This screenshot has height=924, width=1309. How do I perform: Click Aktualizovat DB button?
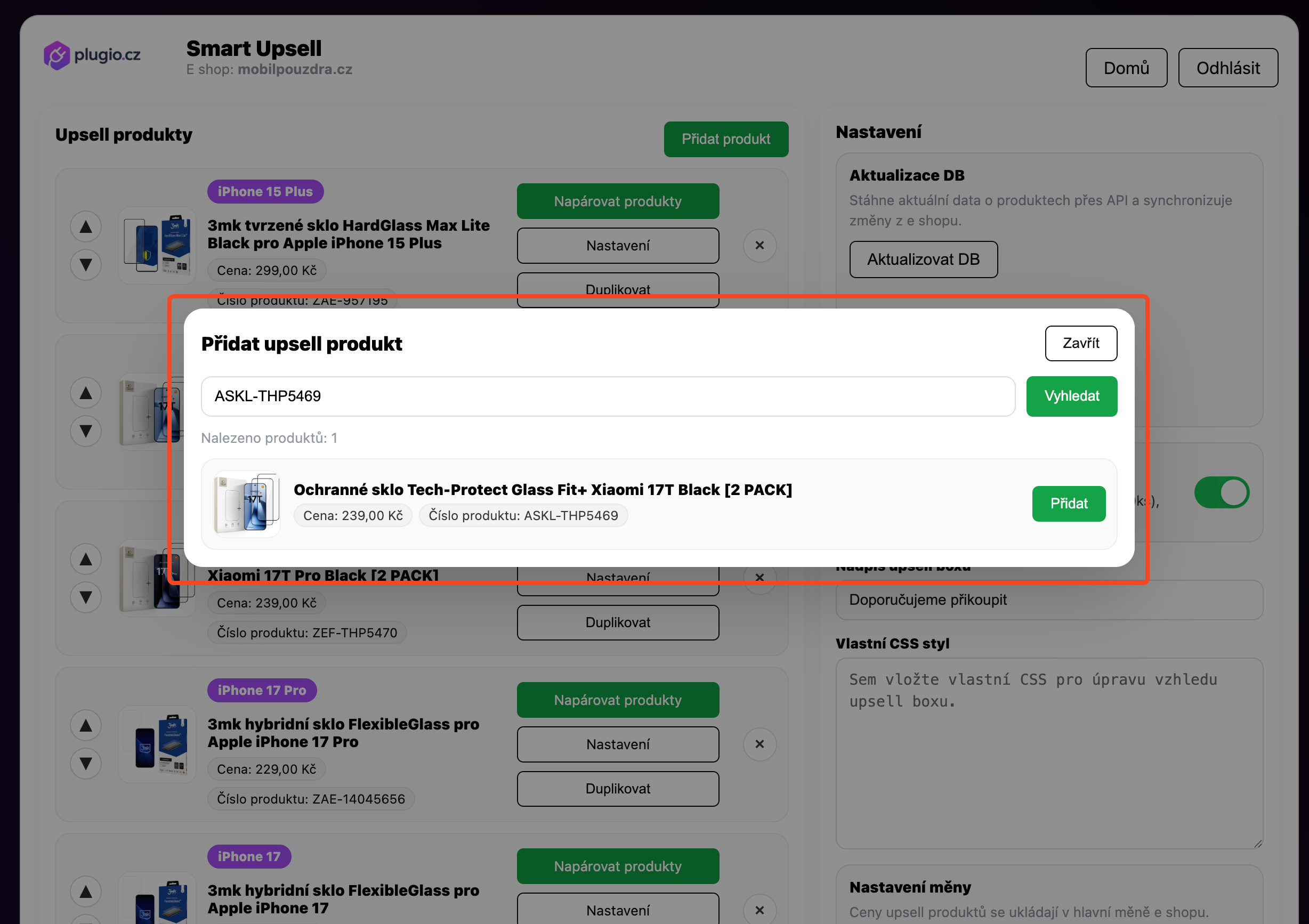(x=923, y=260)
